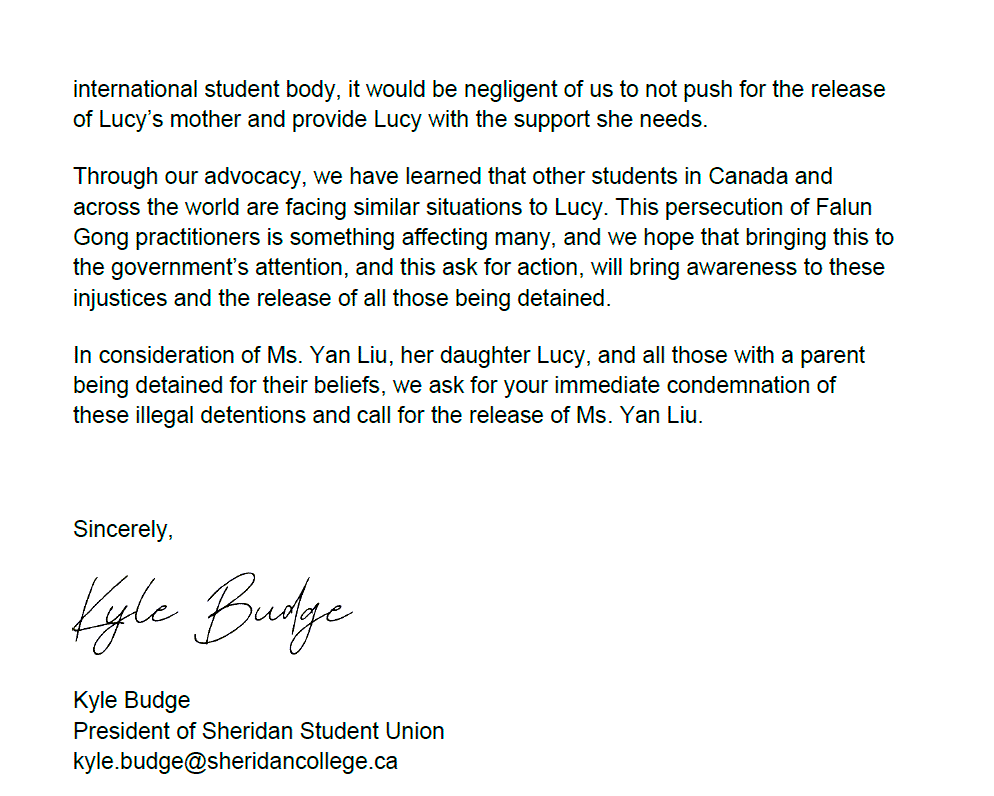This screenshot has width=994, height=796.
Task: Click the handwritten Kyle Budge signature
Action: pyautogui.click(x=211, y=608)
